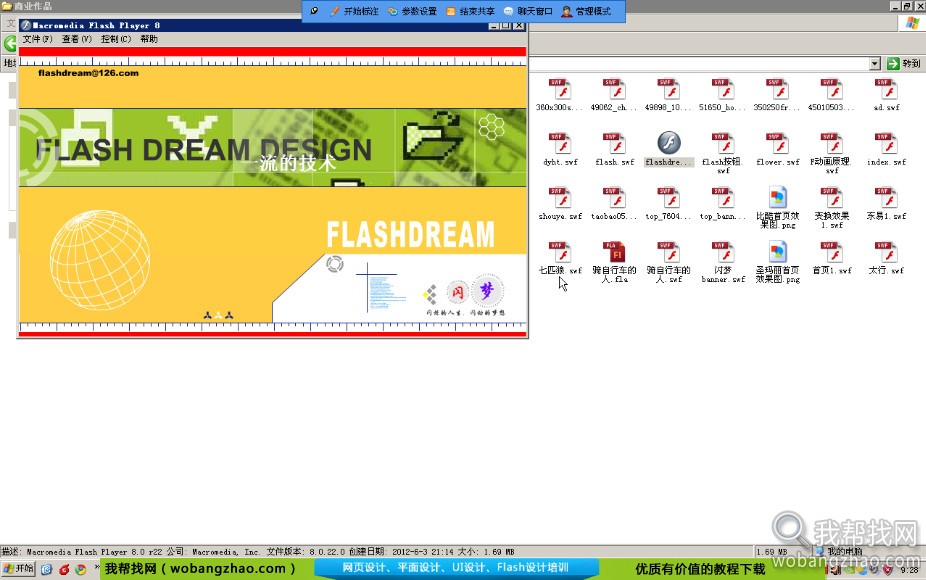Click the first blue quick launch icon
The height and width of the screenshot is (580, 926).
(47, 569)
